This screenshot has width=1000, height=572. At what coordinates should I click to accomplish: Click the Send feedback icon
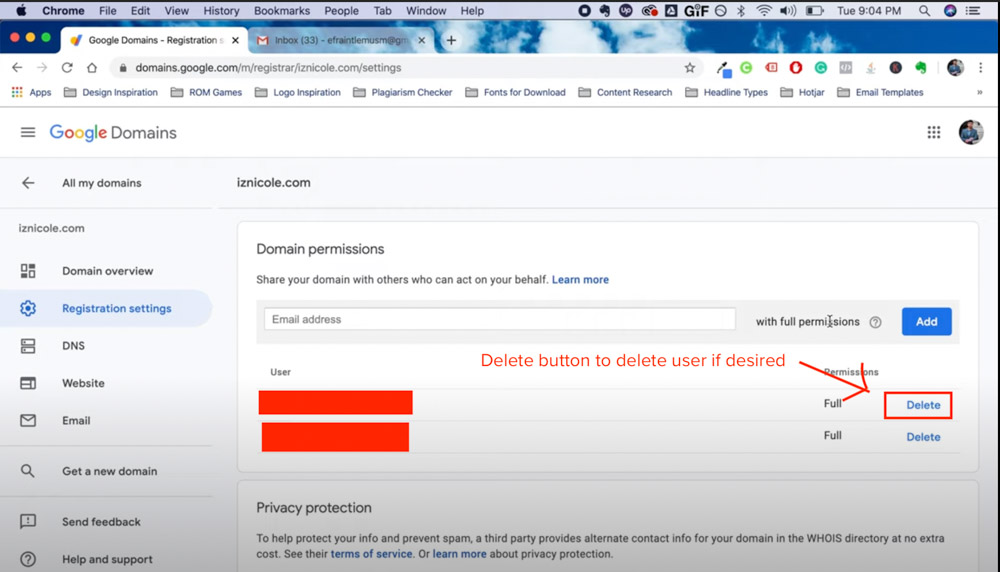[x=27, y=522]
